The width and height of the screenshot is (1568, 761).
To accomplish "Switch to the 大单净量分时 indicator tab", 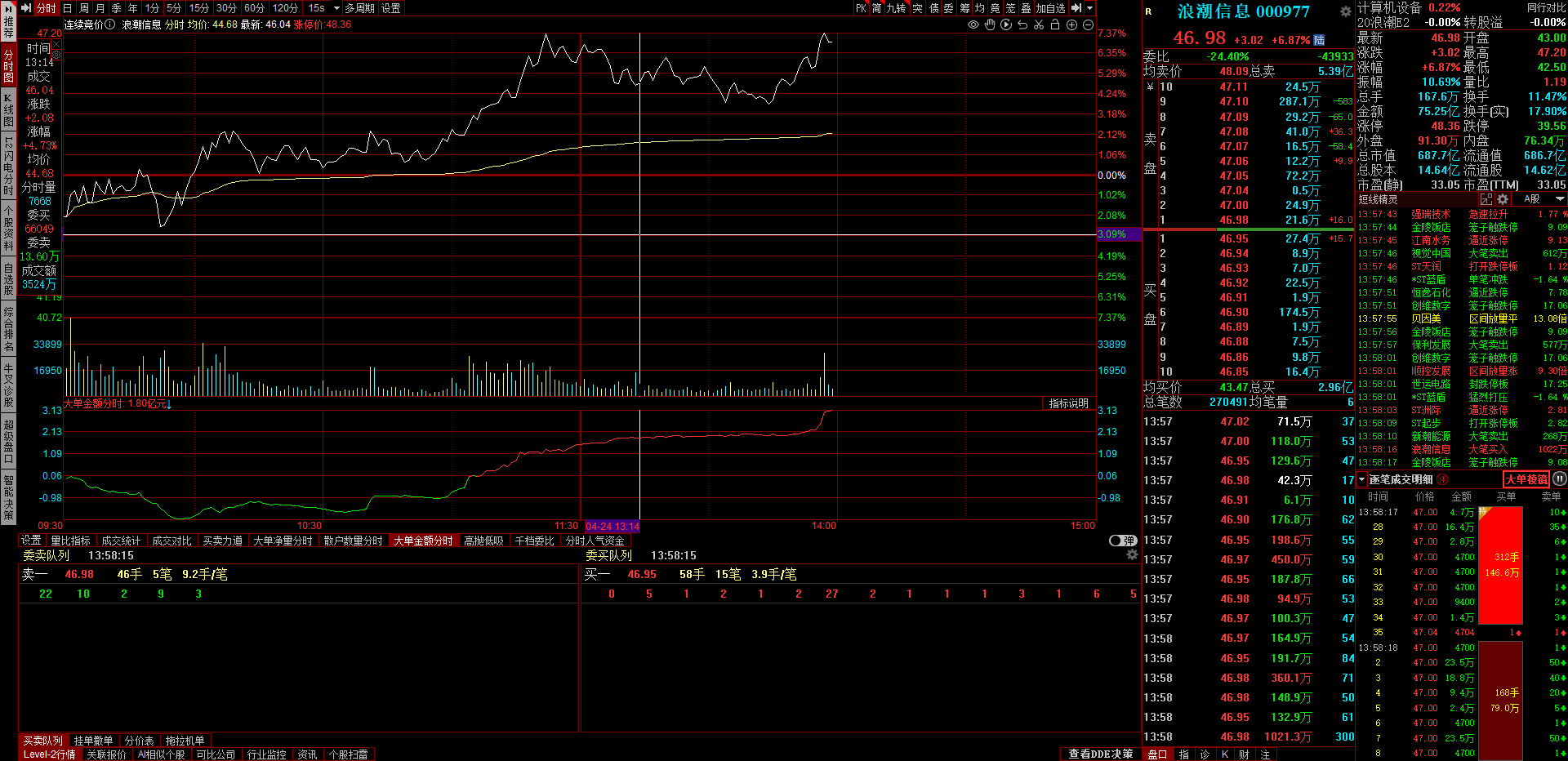I will coord(283,541).
